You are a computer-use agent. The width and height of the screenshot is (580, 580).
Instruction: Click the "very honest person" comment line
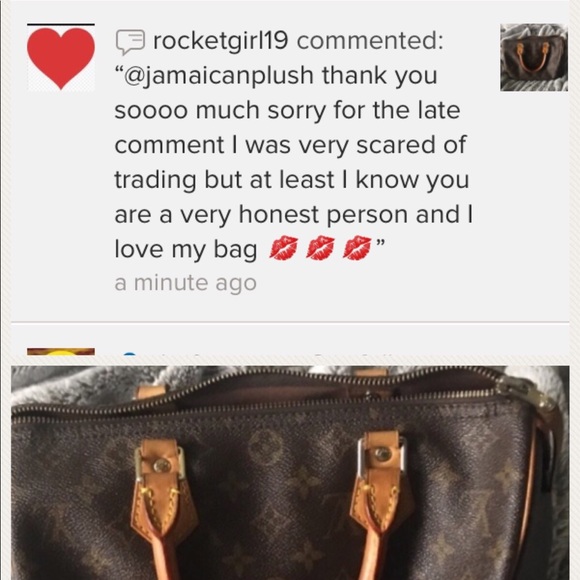coord(293,215)
